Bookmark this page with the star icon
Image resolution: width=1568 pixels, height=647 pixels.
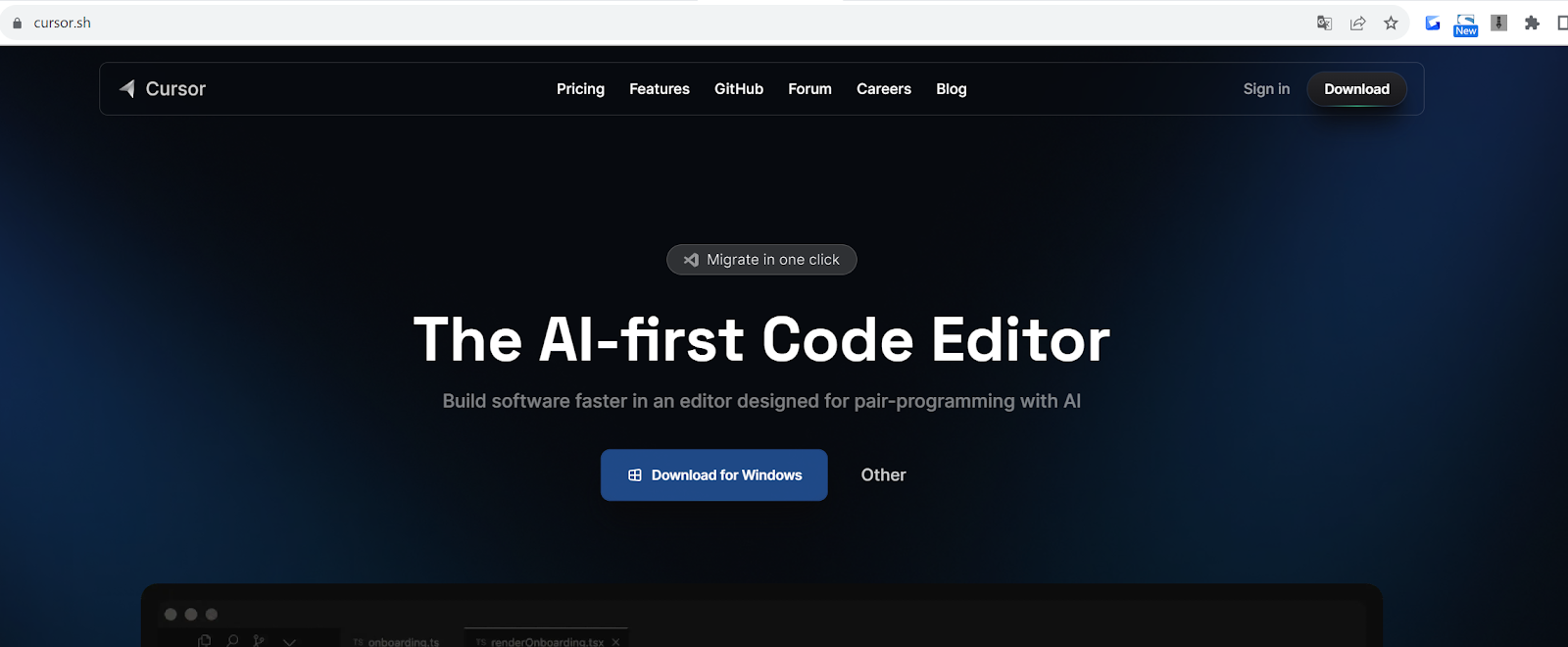pos(1391,23)
